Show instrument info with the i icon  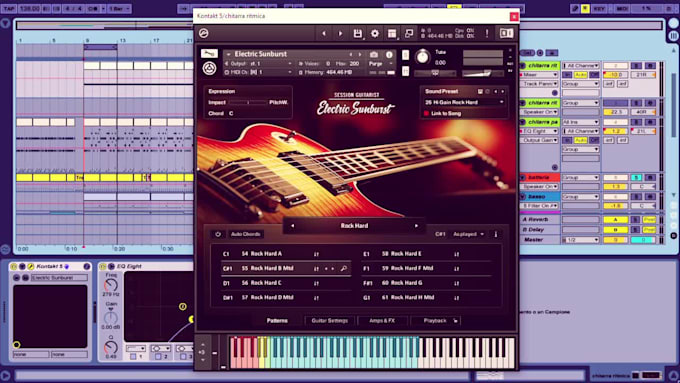click(389, 55)
